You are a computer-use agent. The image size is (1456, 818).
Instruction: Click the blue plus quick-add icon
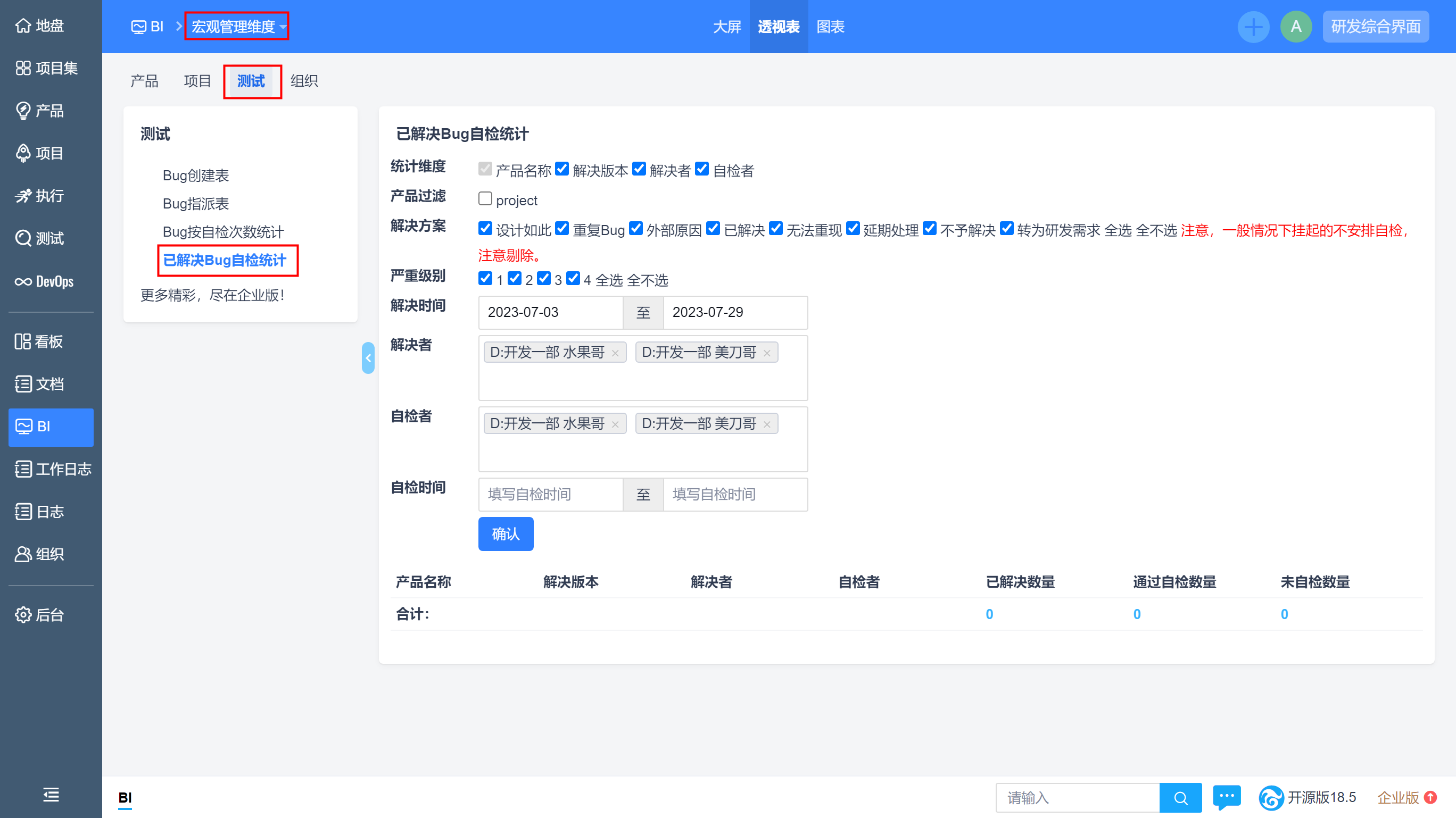[1253, 27]
